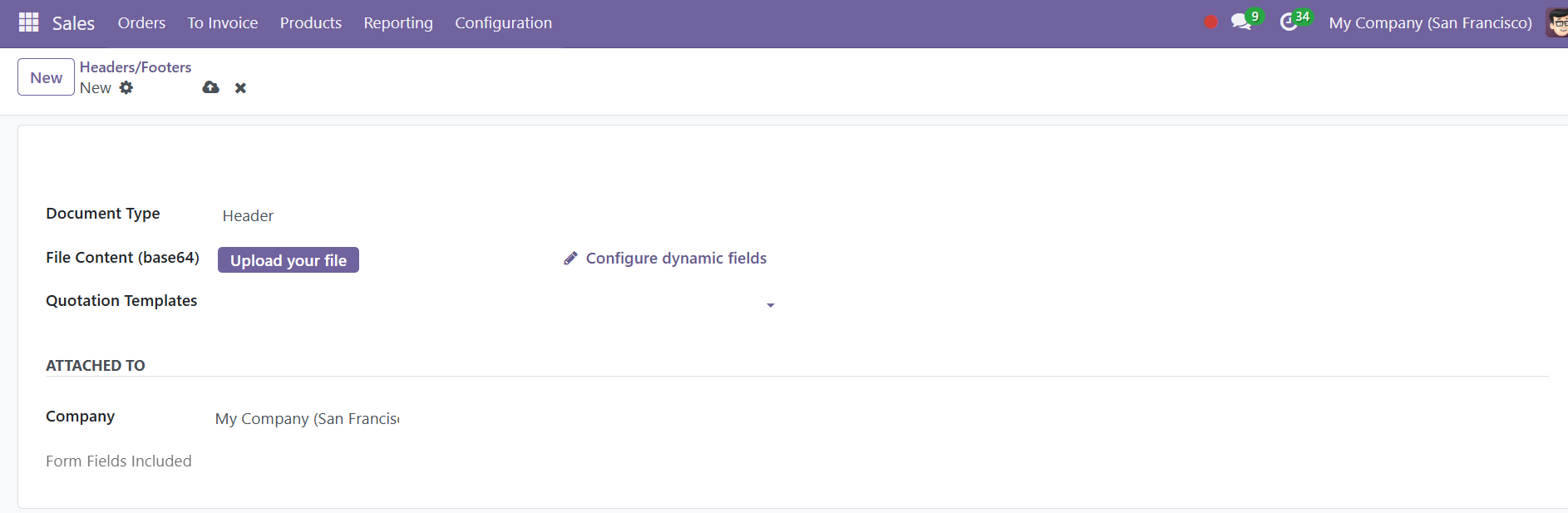Screen dimensions: 1568x513
Task: Discard changes with the X icon
Action: 240,88
